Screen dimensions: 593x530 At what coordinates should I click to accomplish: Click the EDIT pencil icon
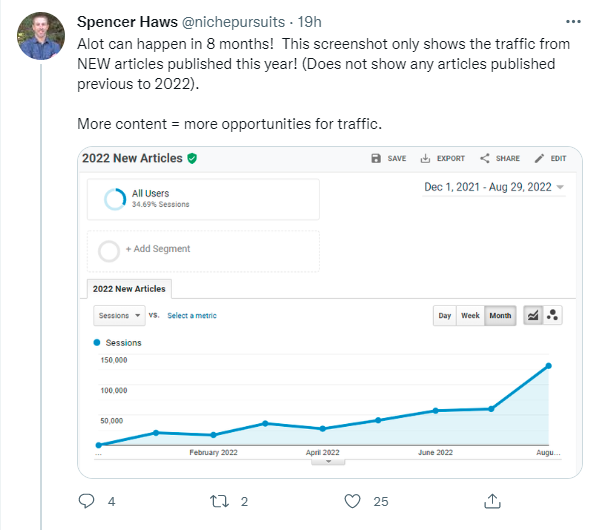click(x=539, y=158)
